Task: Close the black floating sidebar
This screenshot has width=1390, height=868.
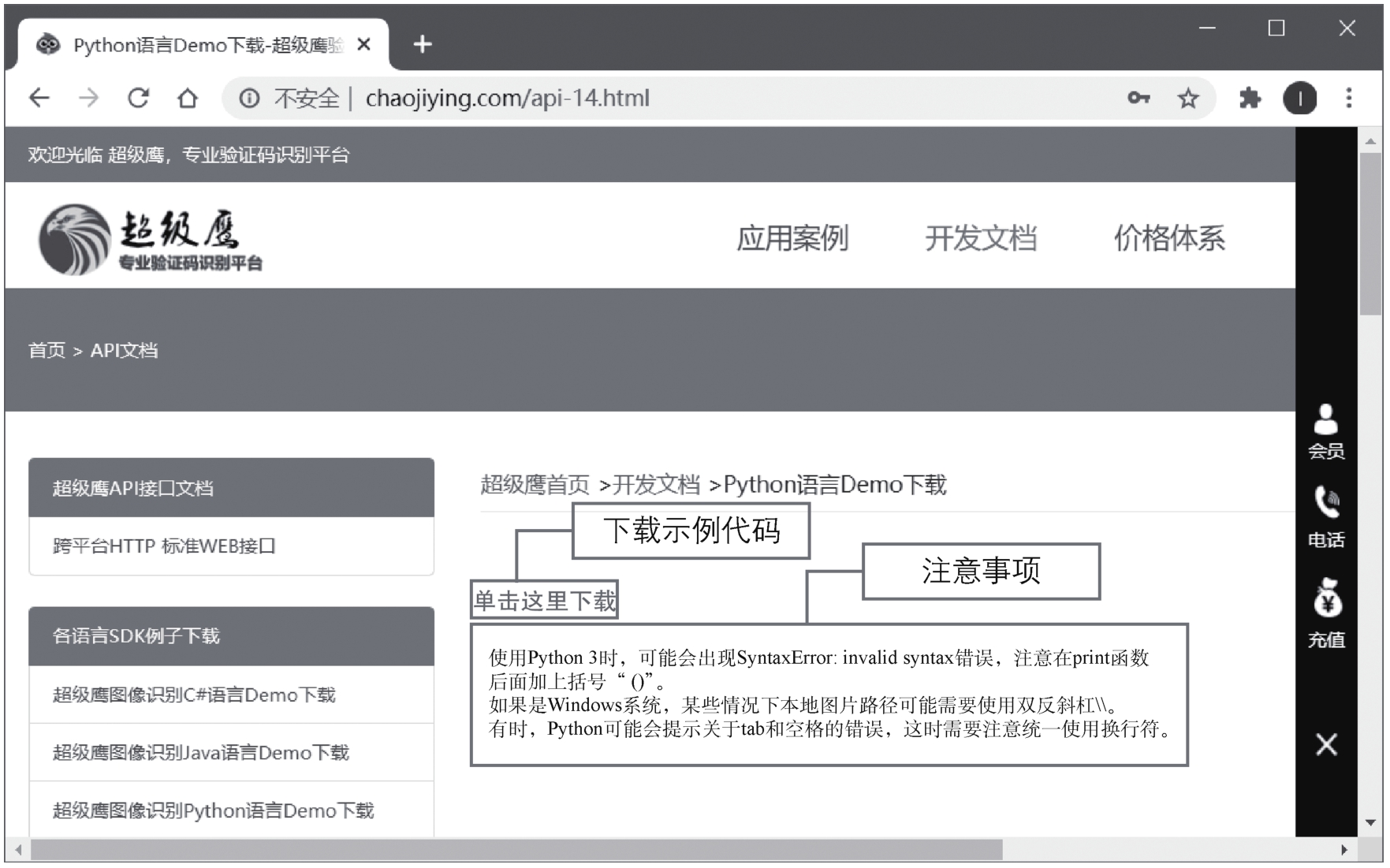Action: [1326, 744]
